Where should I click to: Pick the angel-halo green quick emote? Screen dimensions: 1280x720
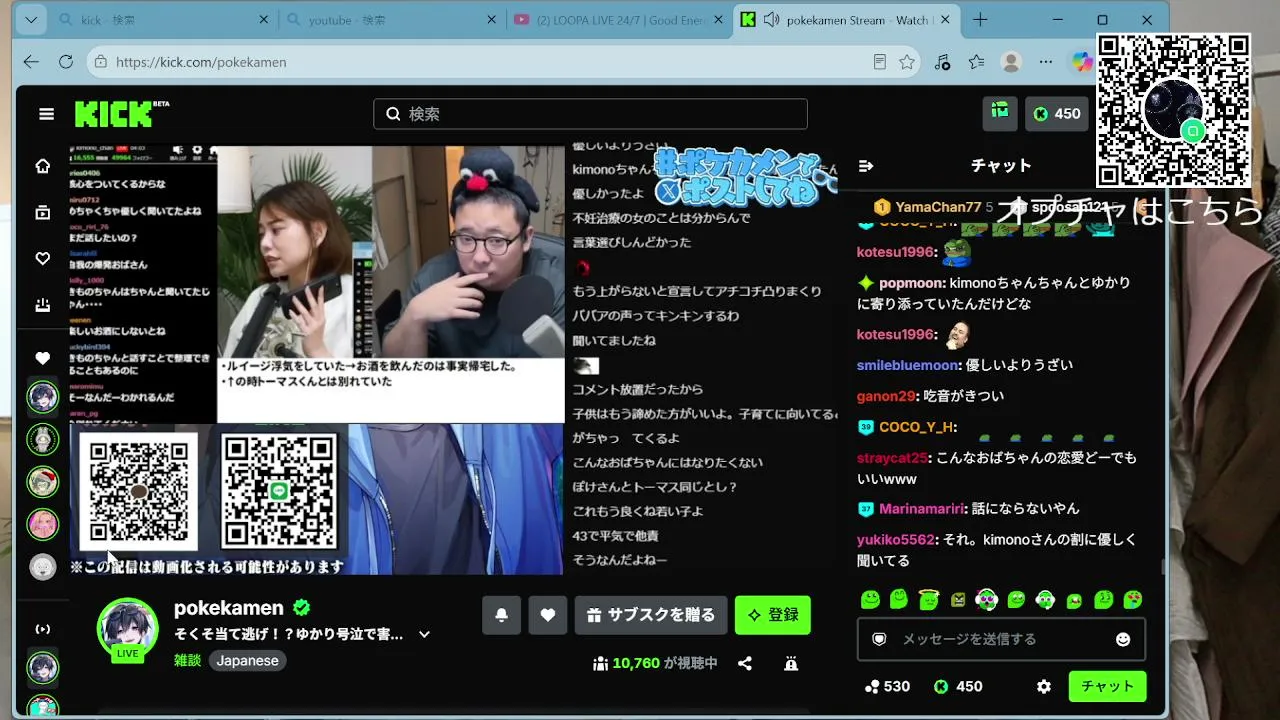click(x=929, y=600)
